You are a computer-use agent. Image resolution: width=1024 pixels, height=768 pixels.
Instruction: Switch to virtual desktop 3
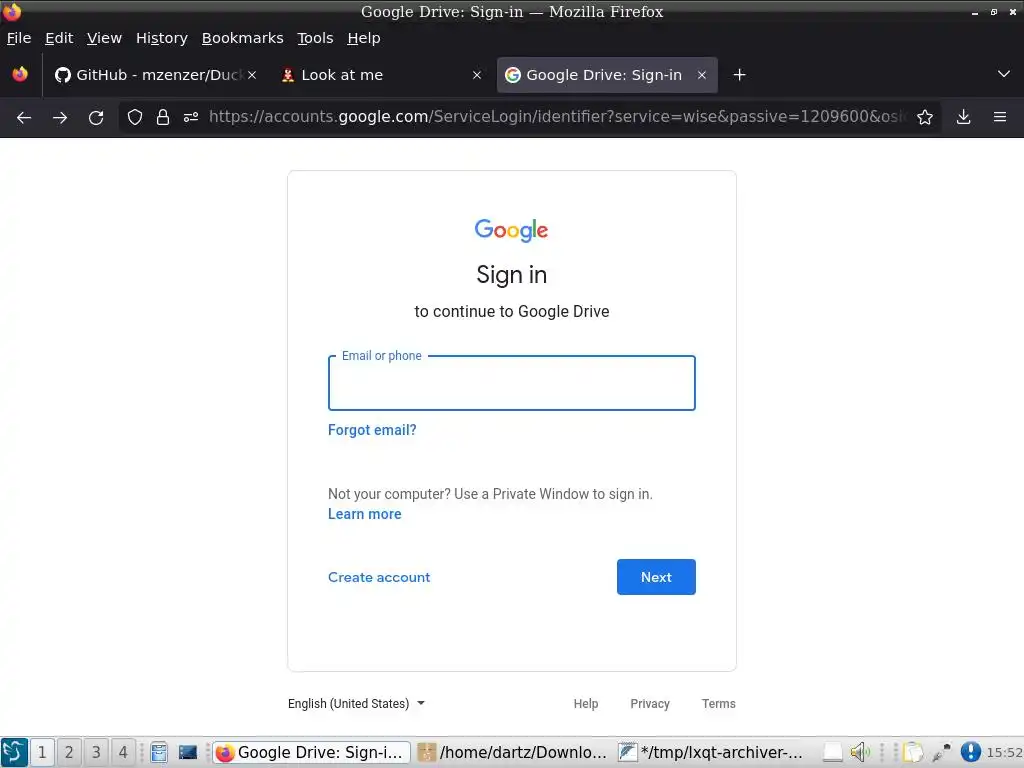coord(96,752)
